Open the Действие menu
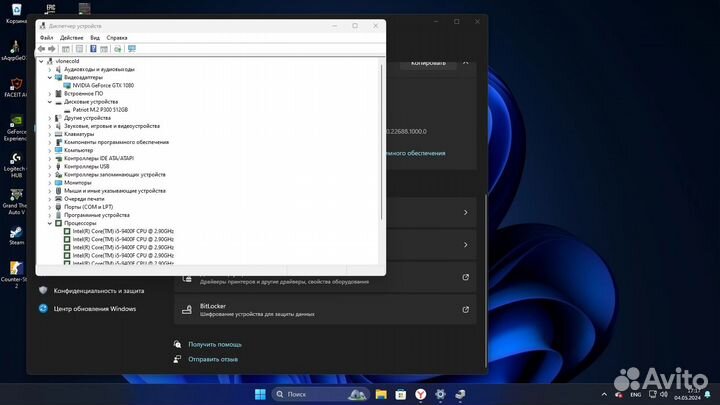The height and width of the screenshot is (405, 720). click(x=72, y=38)
